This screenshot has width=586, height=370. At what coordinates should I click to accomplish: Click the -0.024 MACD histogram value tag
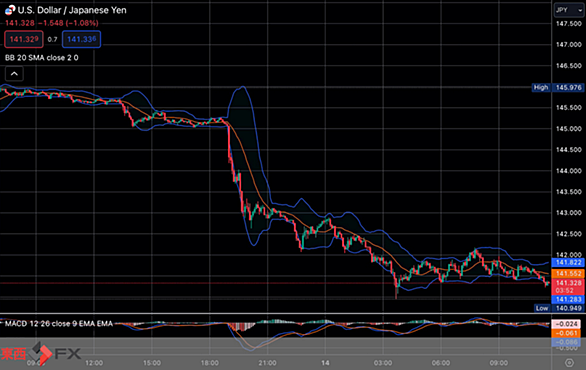tap(567, 324)
